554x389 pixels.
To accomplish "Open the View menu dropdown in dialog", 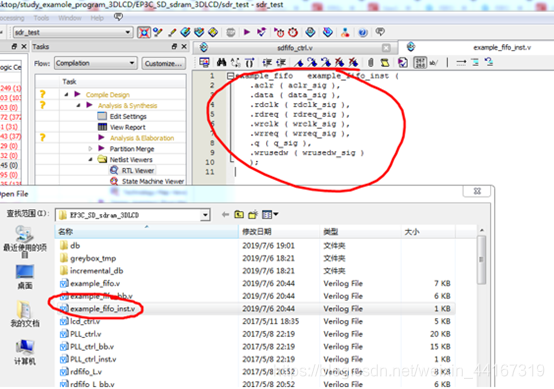I will [270, 214].
